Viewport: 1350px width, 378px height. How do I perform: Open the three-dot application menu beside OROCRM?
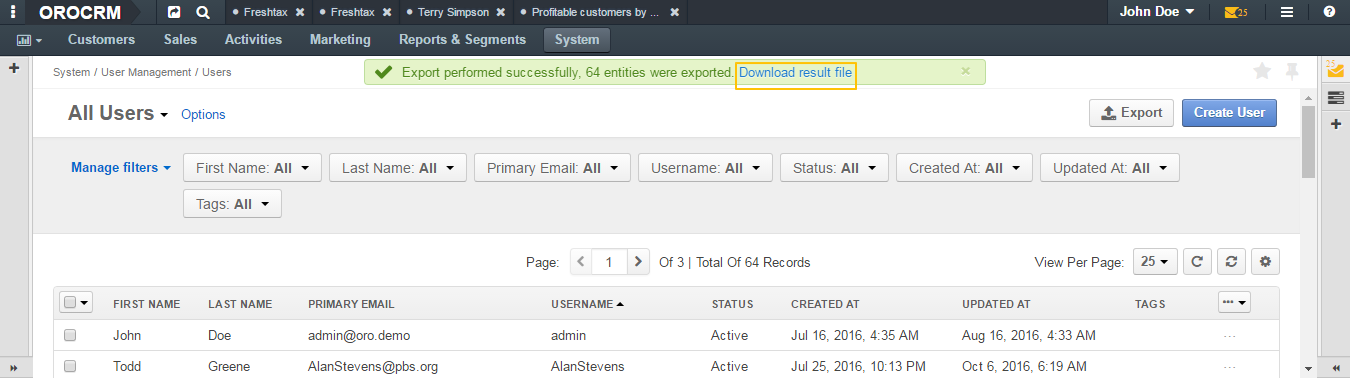click(14, 13)
